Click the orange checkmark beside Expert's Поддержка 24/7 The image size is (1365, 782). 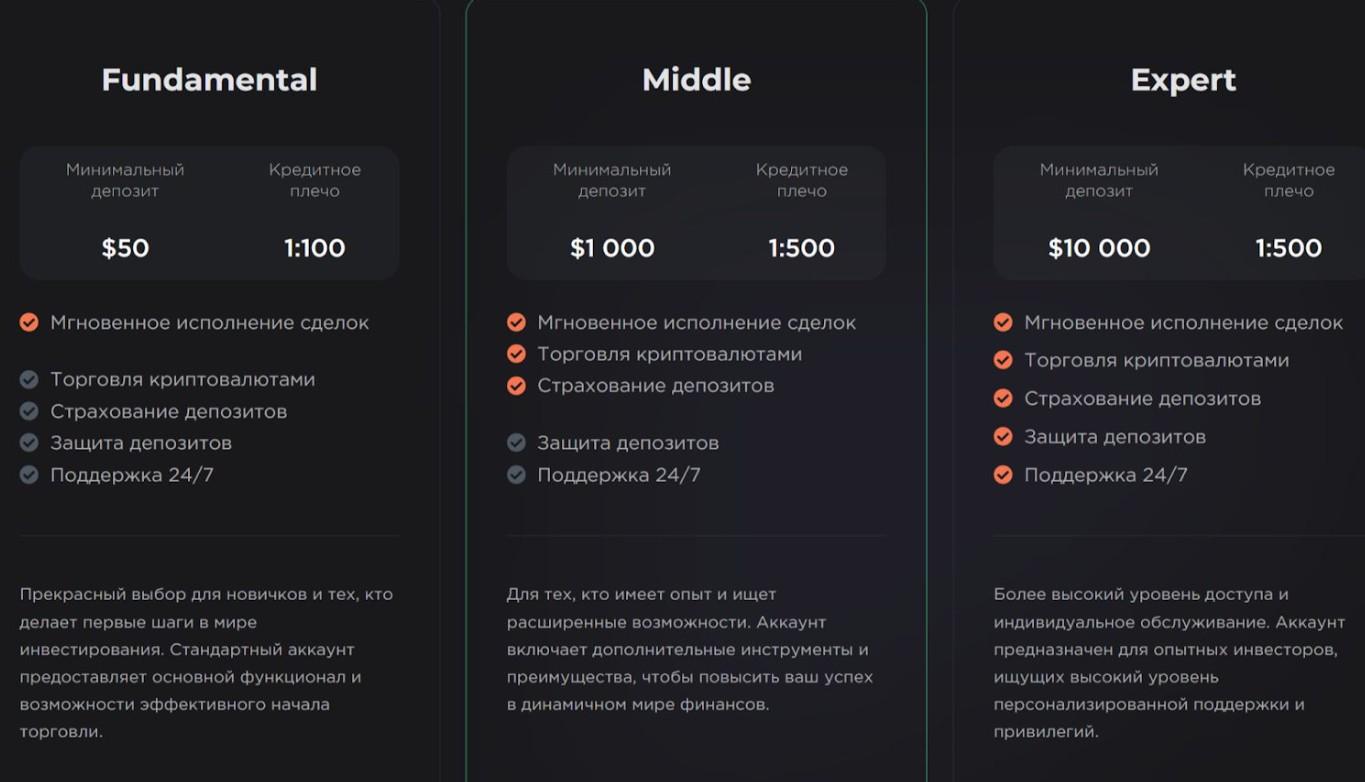point(1003,474)
